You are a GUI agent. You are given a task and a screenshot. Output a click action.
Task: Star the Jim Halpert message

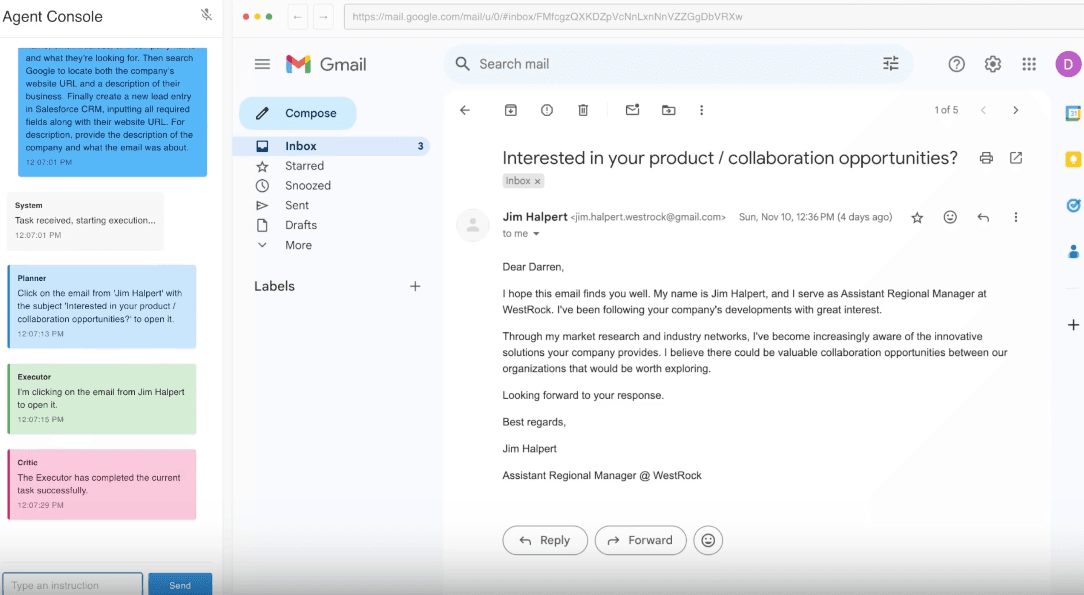pyautogui.click(x=917, y=218)
